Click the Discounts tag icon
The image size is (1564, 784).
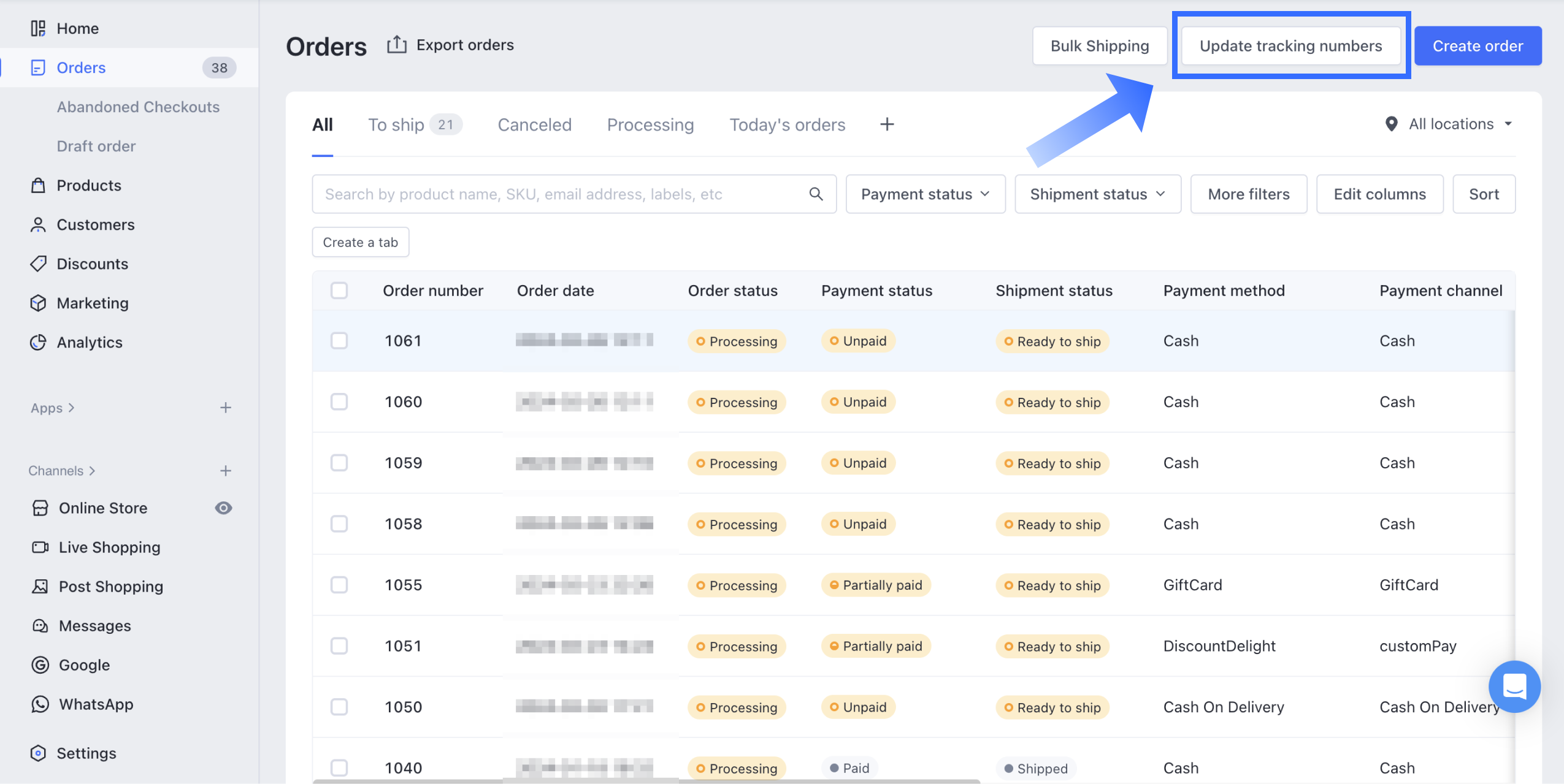tap(38, 264)
